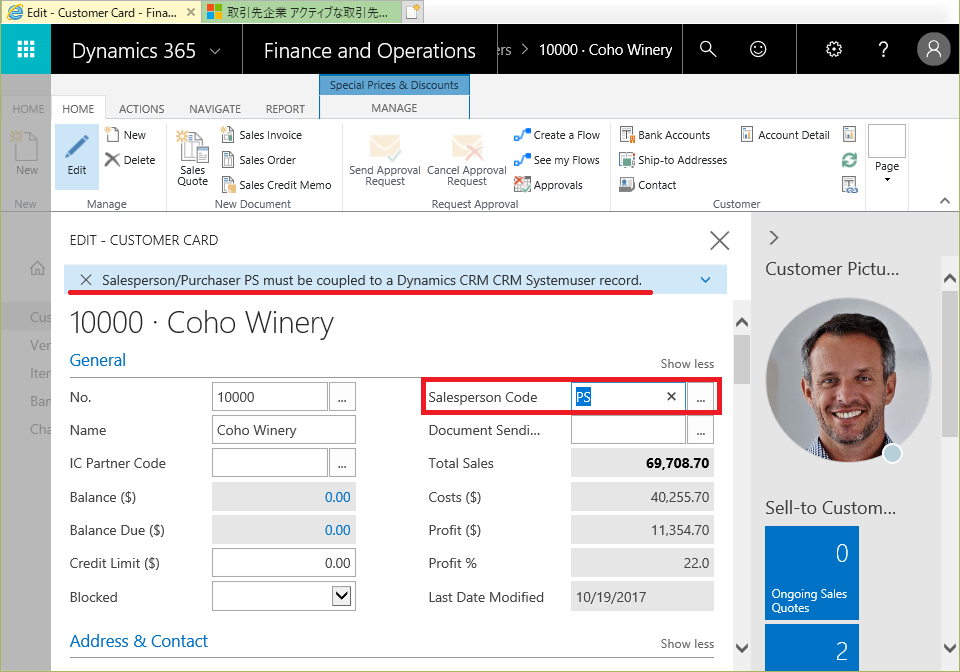
Task: Open the IC Partner Code lookup button
Action: pyautogui.click(x=342, y=463)
